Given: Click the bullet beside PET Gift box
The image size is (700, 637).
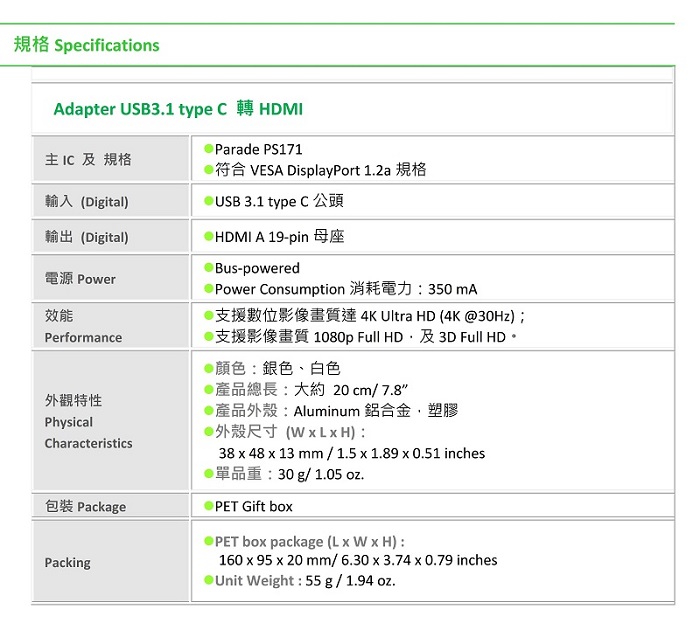Looking at the screenshot, I should pos(208,506).
